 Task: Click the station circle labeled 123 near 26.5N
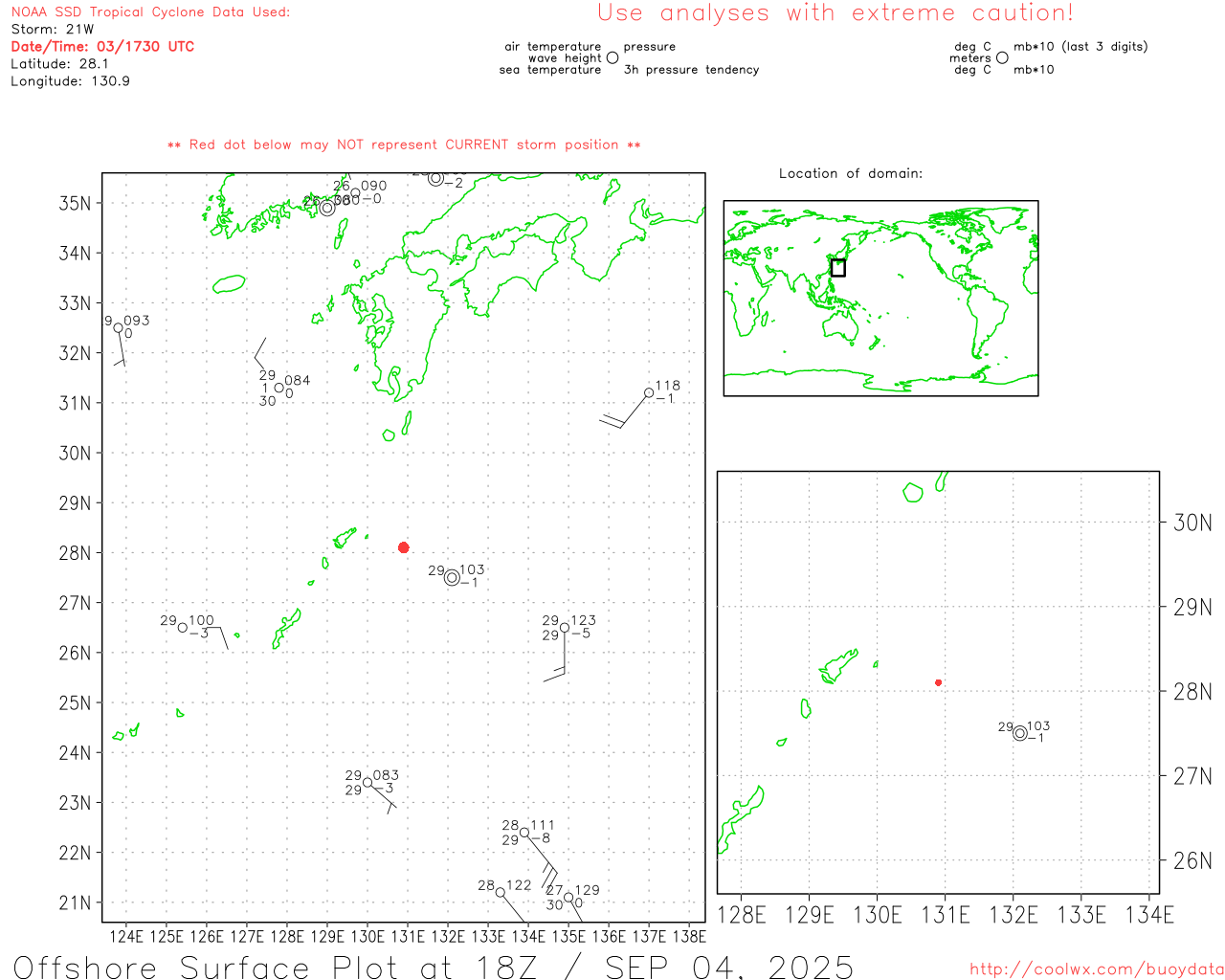565,628
